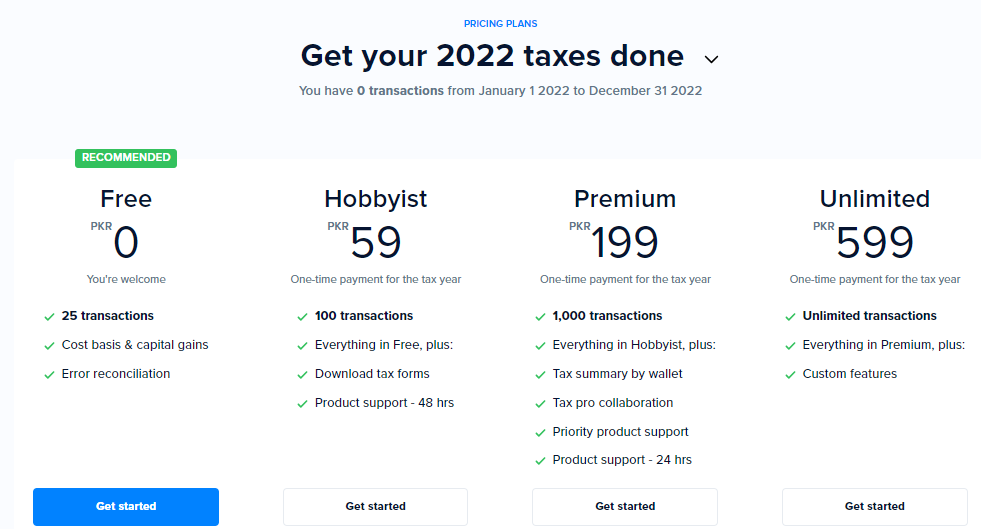Click Get started under Free plan

pos(126,506)
